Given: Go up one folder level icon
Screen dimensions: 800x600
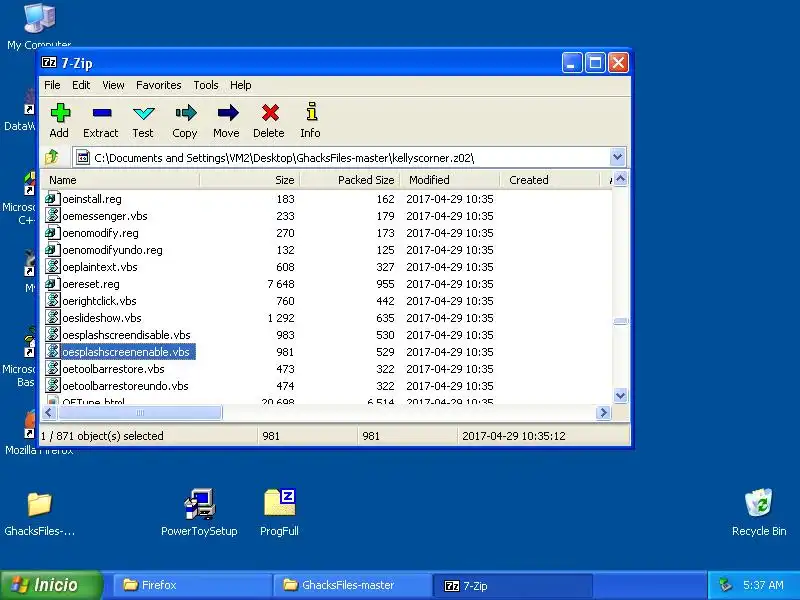Looking at the screenshot, I should (x=52, y=157).
